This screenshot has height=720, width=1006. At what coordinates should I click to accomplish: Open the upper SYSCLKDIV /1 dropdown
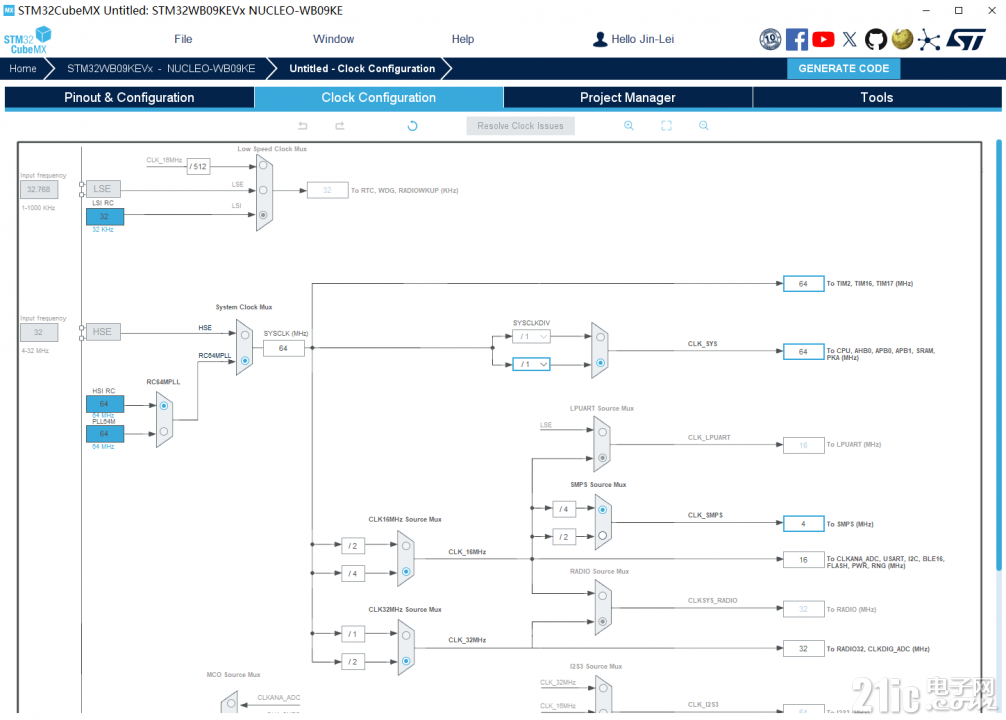click(531, 336)
